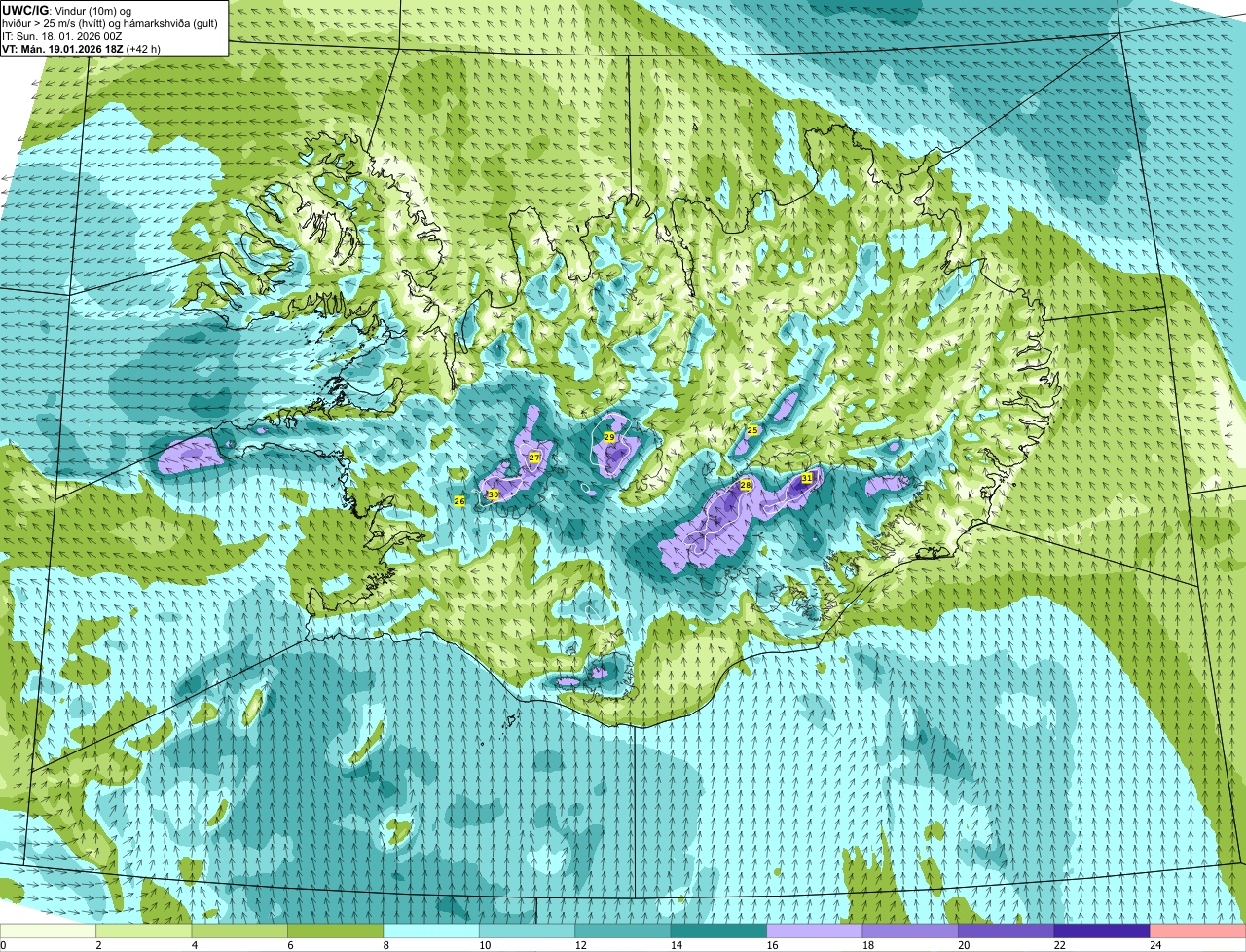Select the 6–8 m/s legend color swatch
Screen dimensions: 1246x952
[x=336, y=931]
